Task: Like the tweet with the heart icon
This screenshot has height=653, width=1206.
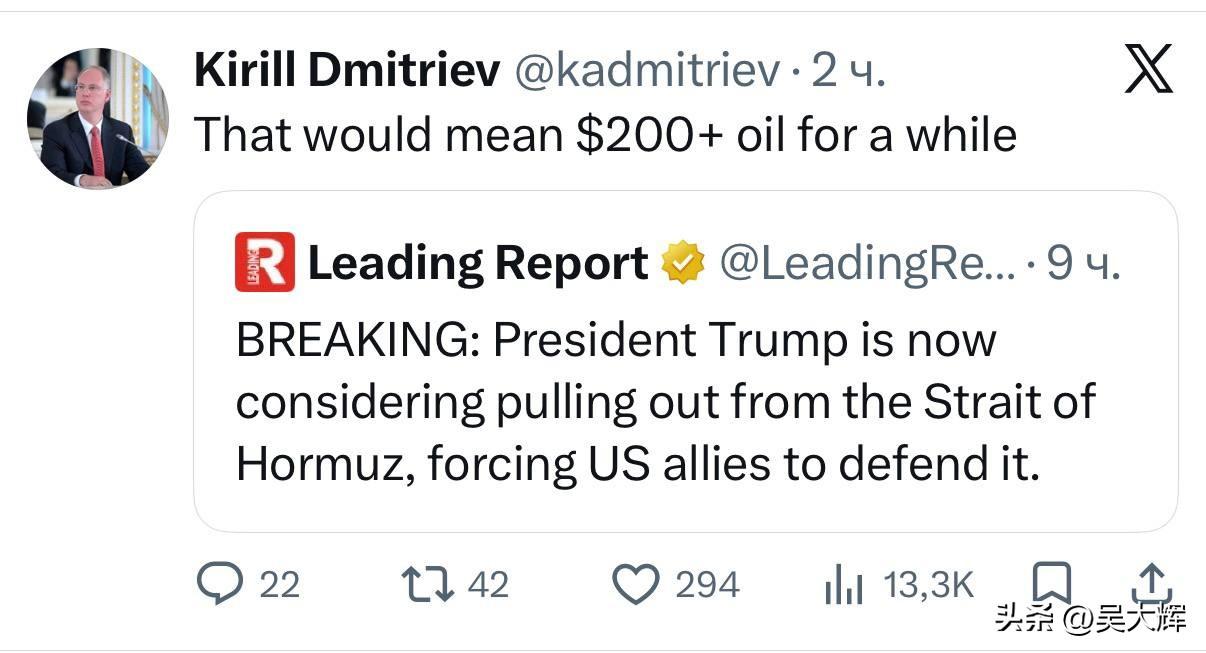Action: pyautogui.click(x=635, y=584)
